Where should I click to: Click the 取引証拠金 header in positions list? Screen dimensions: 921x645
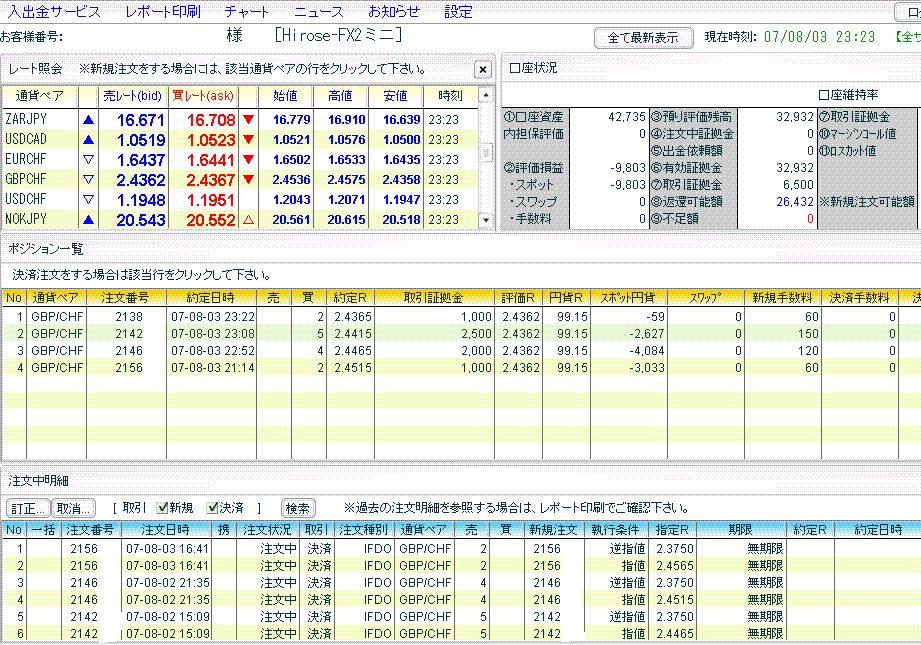(x=434, y=298)
